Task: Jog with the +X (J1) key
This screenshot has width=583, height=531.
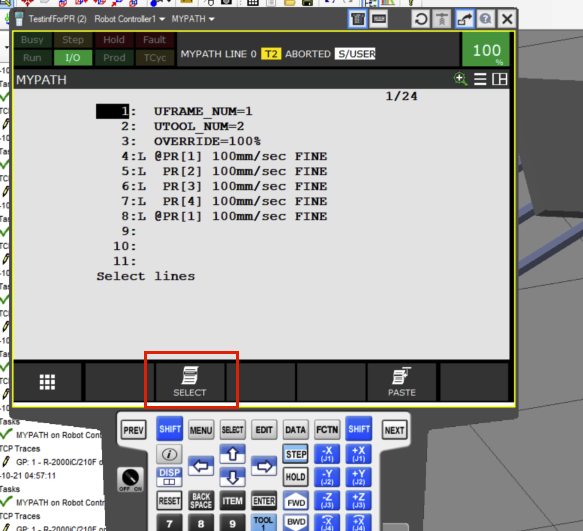Action: tap(359, 454)
